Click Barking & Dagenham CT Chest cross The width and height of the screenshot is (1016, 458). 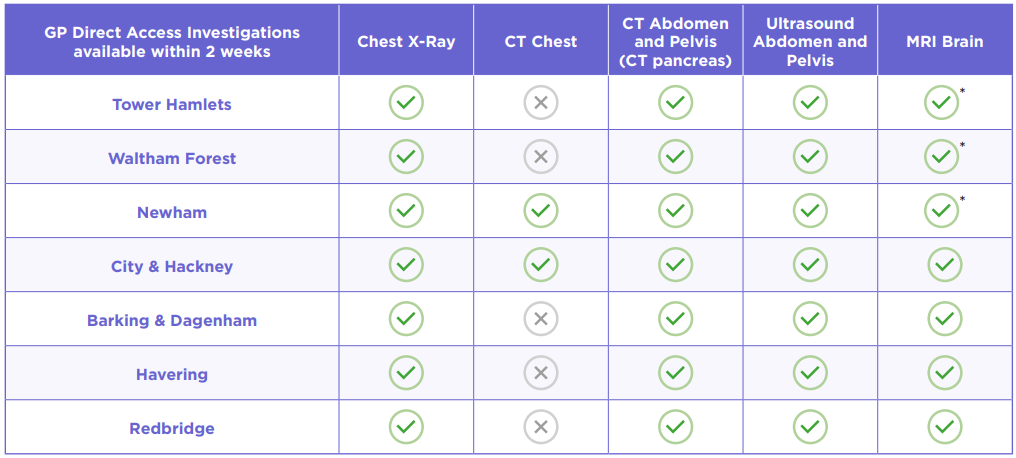point(540,319)
